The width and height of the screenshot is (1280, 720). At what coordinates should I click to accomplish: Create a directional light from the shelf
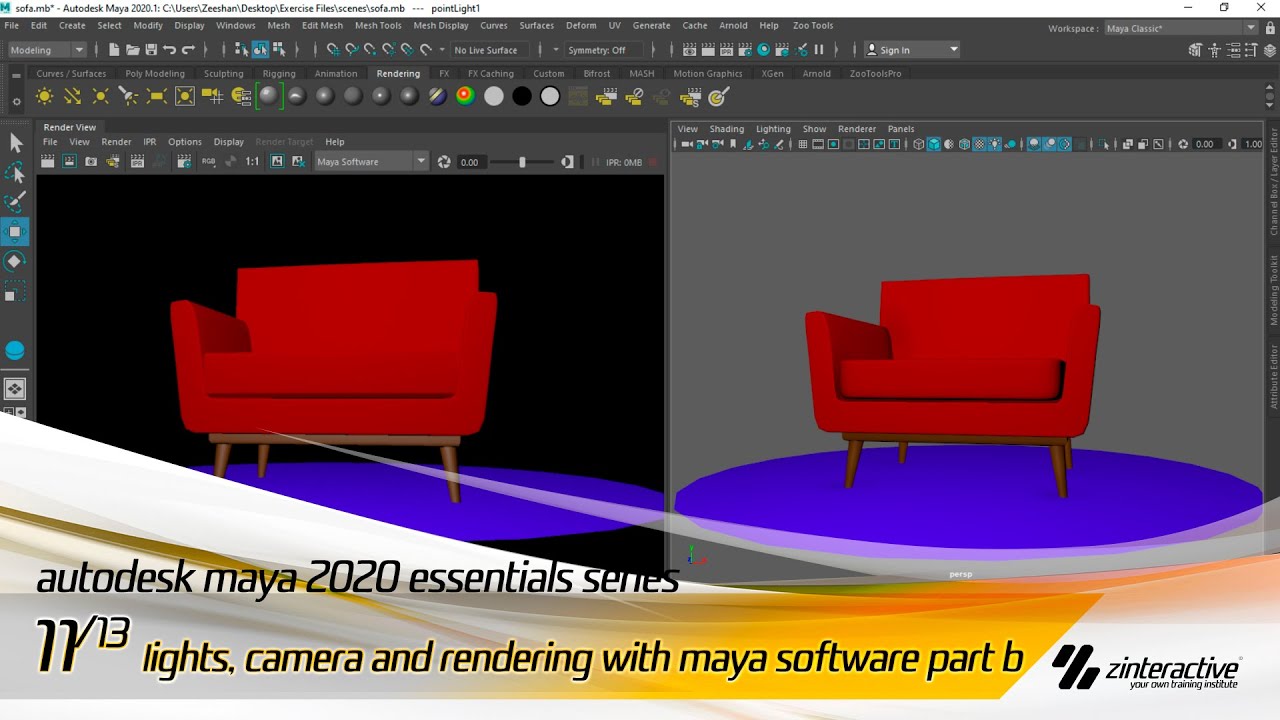point(72,96)
